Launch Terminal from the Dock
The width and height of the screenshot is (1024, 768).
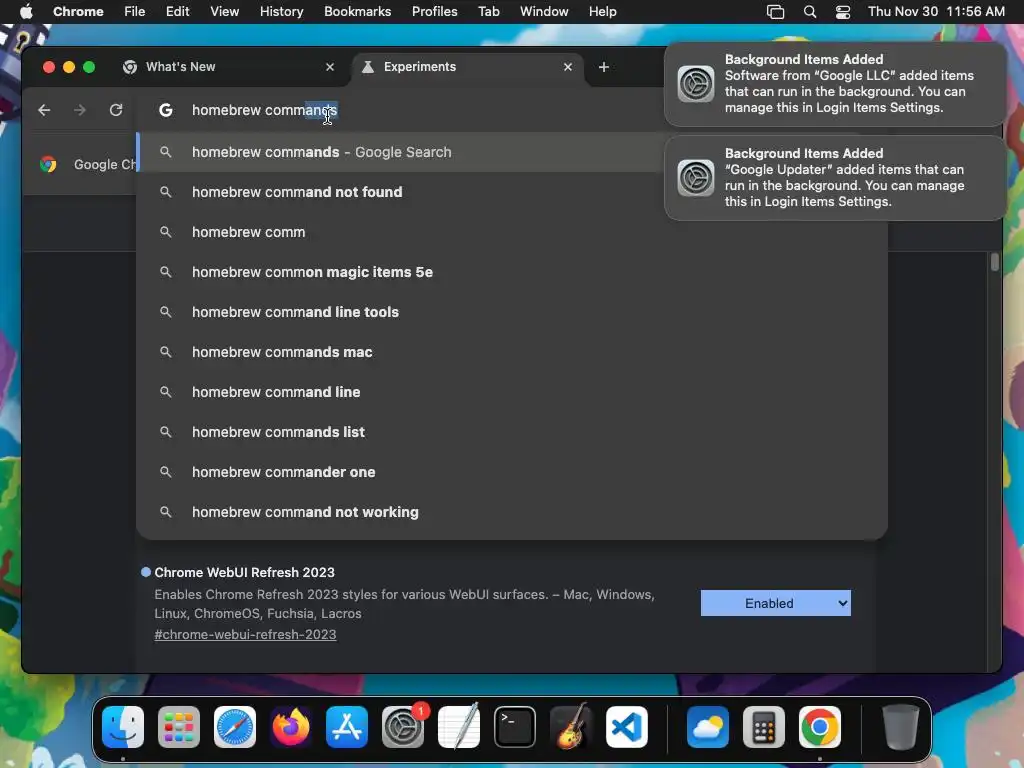coord(515,727)
